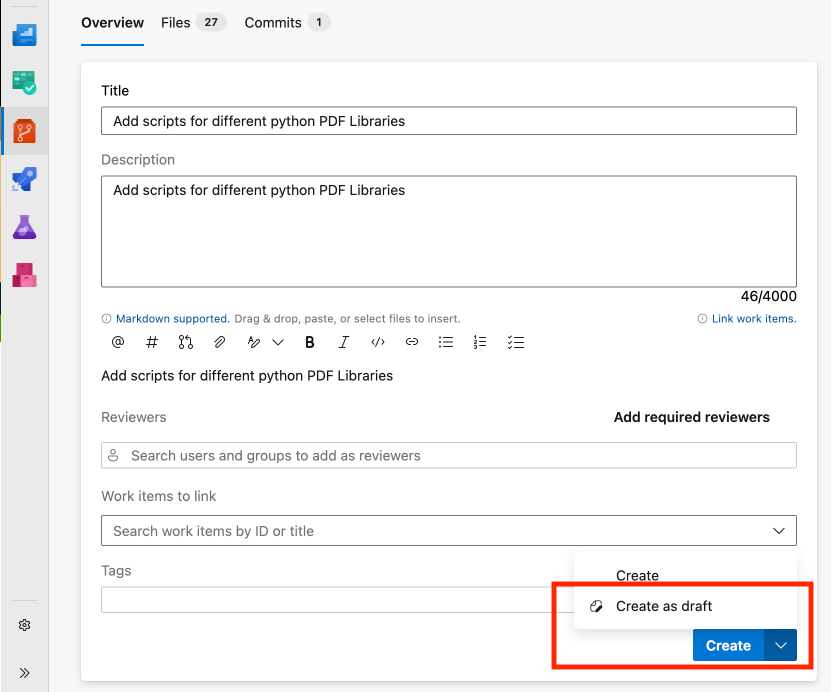Attach a file with the paperclip icon
Screen dimensions: 831x692
219,342
